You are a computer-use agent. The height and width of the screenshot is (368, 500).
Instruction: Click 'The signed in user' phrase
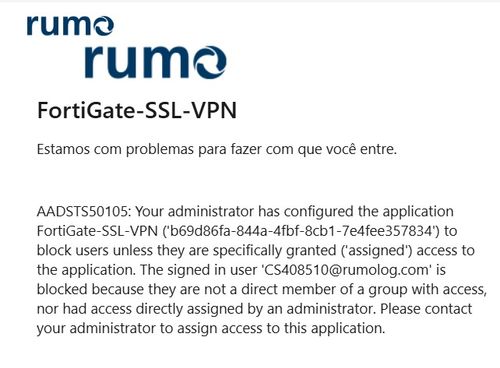coord(198,270)
